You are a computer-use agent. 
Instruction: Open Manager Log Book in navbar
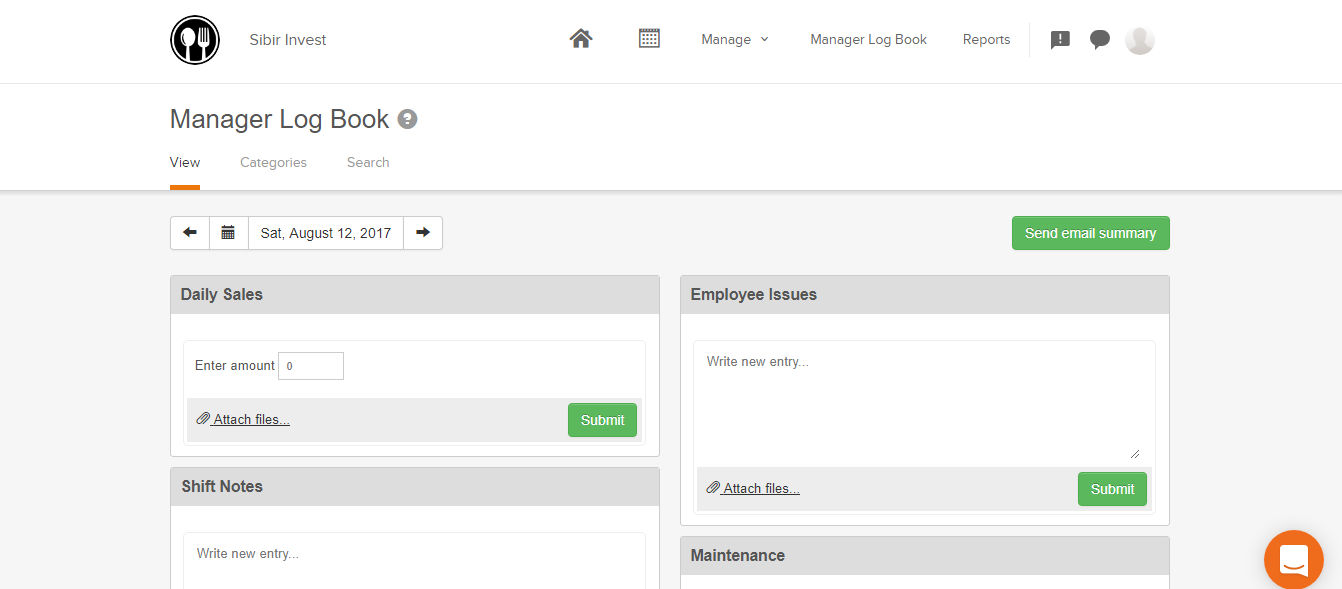click(868, 40)
